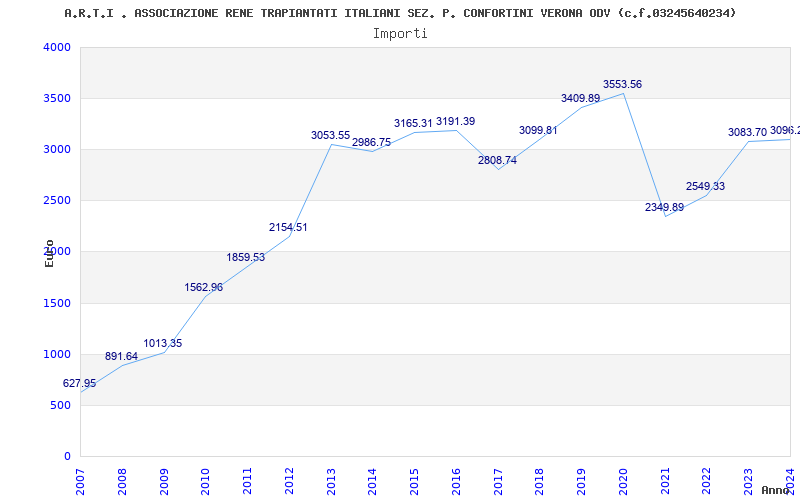The width and height of the screenshot is (800, 500).
Task: Click x-axis year 2007
Action: [80, 482]
